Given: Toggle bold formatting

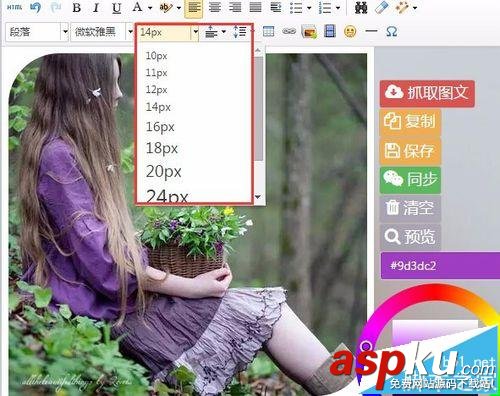Looking at the screenshot, I should (77, 7).
